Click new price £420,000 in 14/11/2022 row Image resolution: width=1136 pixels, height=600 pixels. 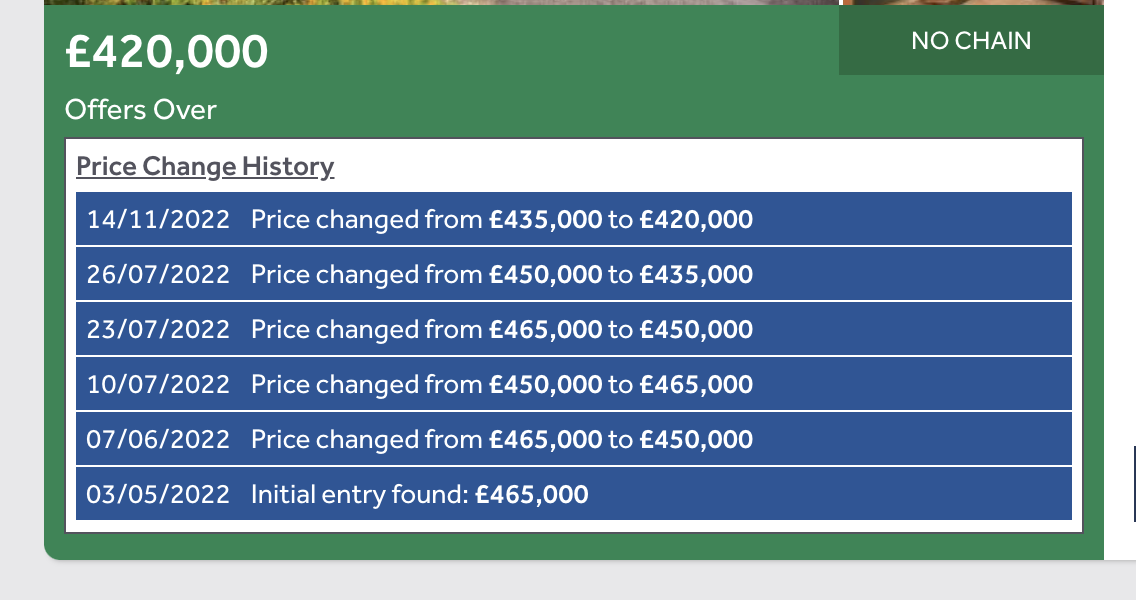[696, 220]
